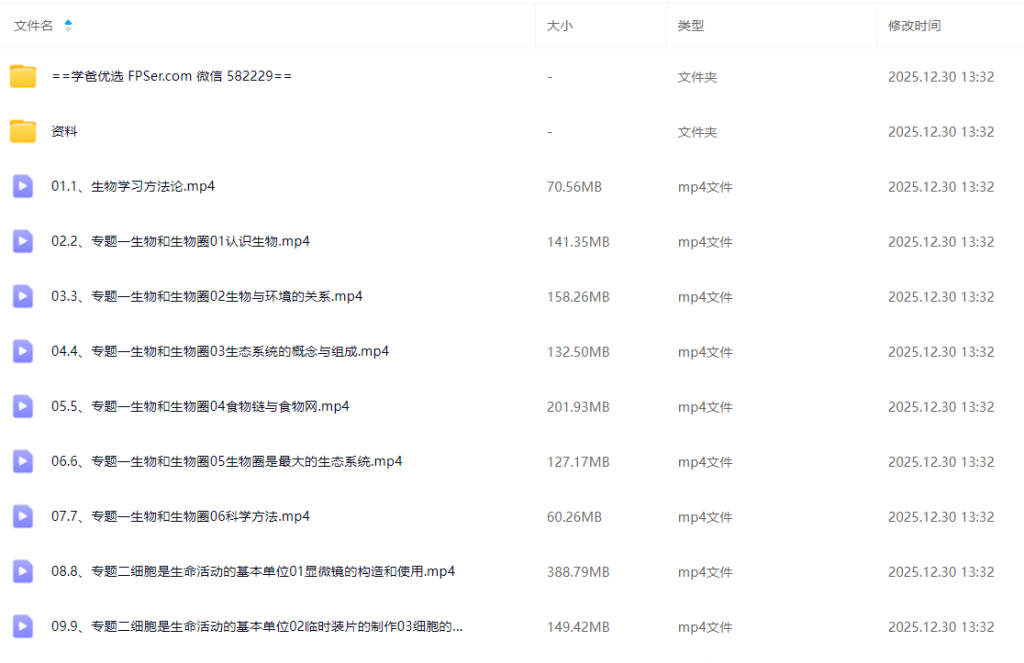Open 04.4 生态系统的概念与组成.mp4 file name
This screenshot has width=1024, height=663.
click(220, 351)
